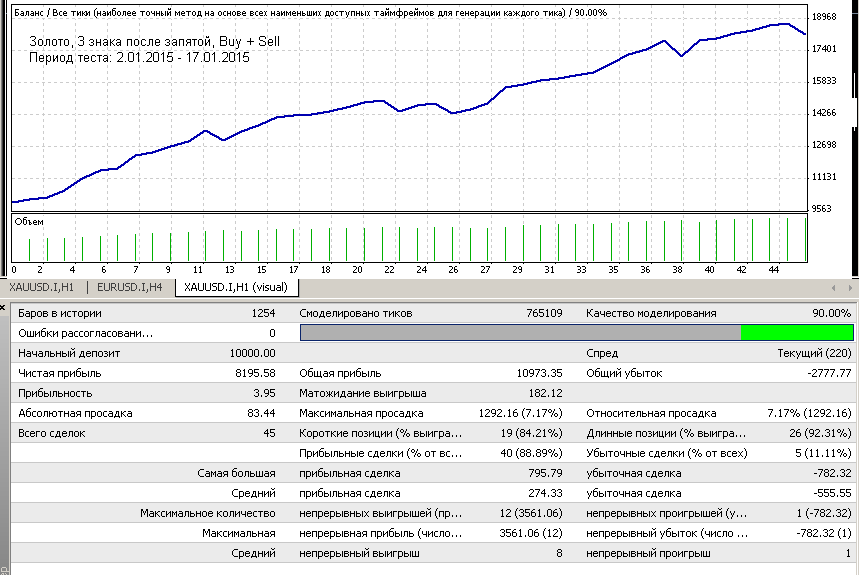Click the spread value Текущий (220)
Image resolution: width=859 pixels, height=575 pixels.
(814, 353)
